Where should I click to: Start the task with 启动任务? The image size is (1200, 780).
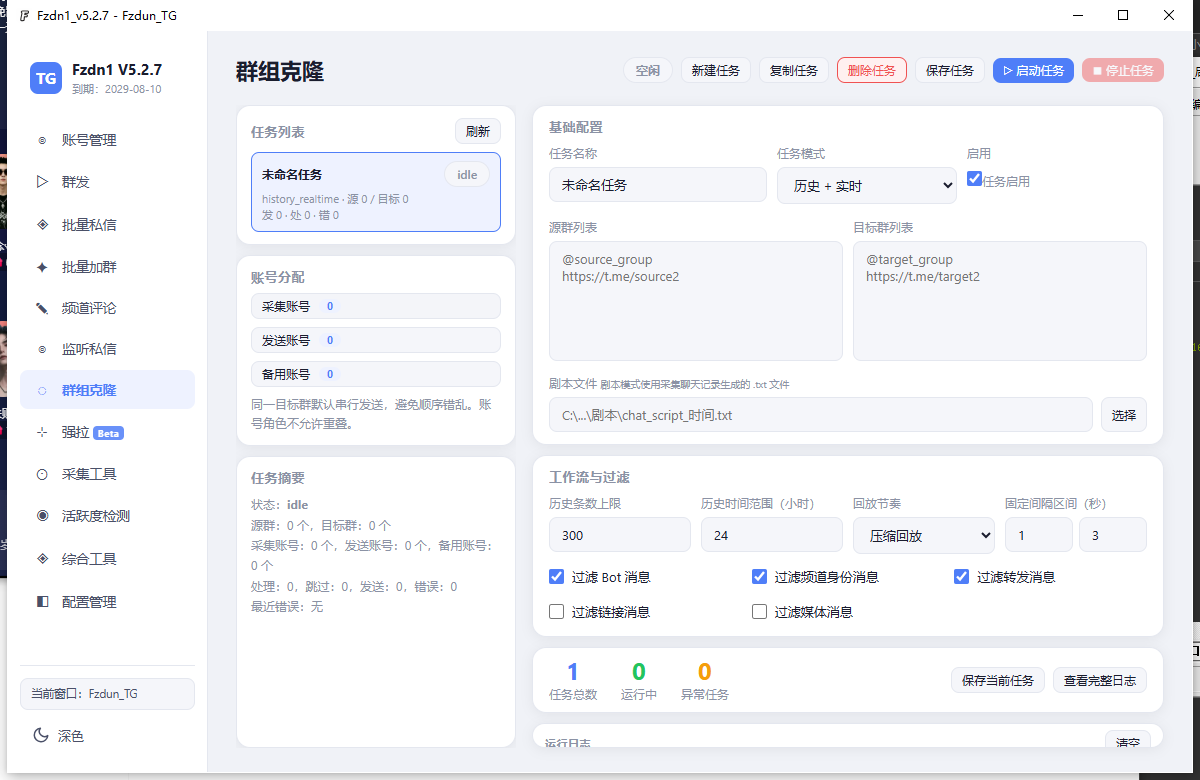tap(1034, 70)
